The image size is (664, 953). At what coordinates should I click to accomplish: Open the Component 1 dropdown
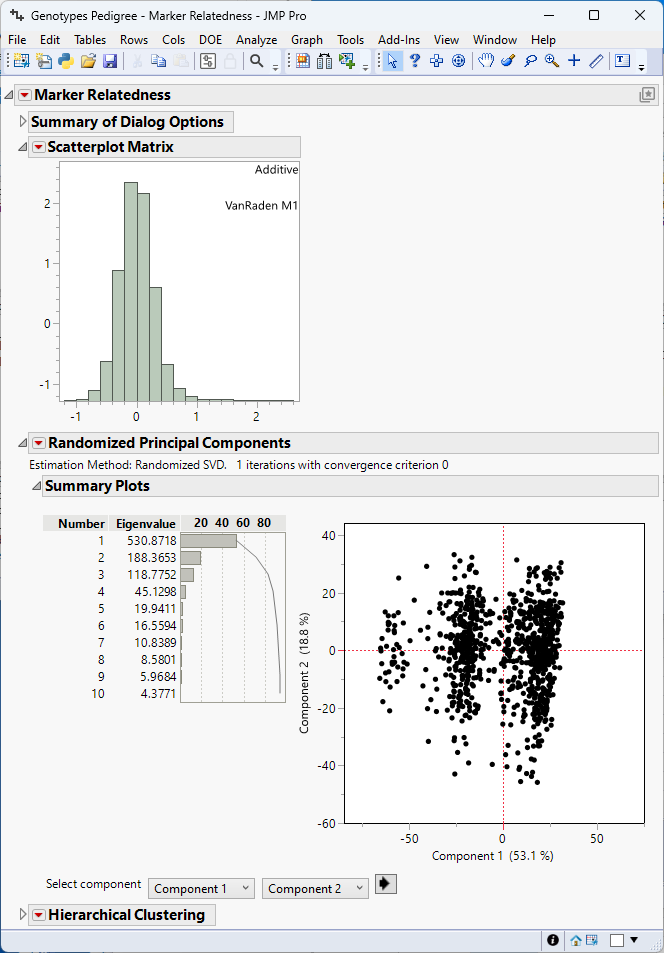pos(201,889)
